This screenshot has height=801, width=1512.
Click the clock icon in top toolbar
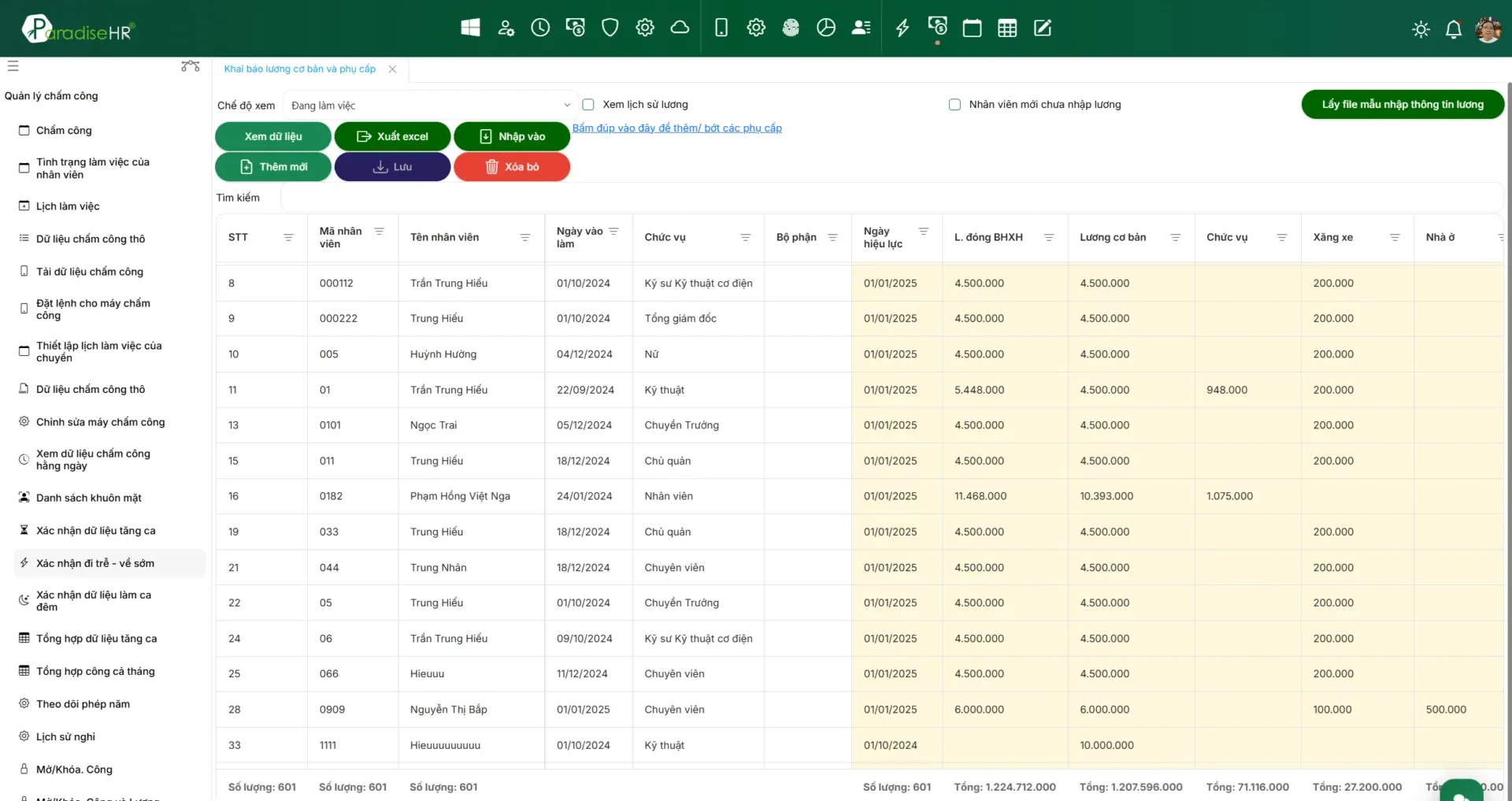(x=540, y=28)
